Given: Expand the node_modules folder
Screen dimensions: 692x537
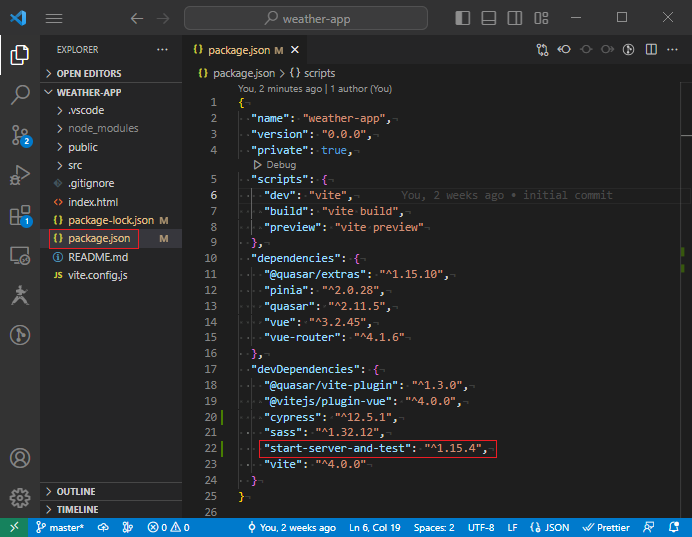Looking at the screenshot, I should click(x=111, y=128).
